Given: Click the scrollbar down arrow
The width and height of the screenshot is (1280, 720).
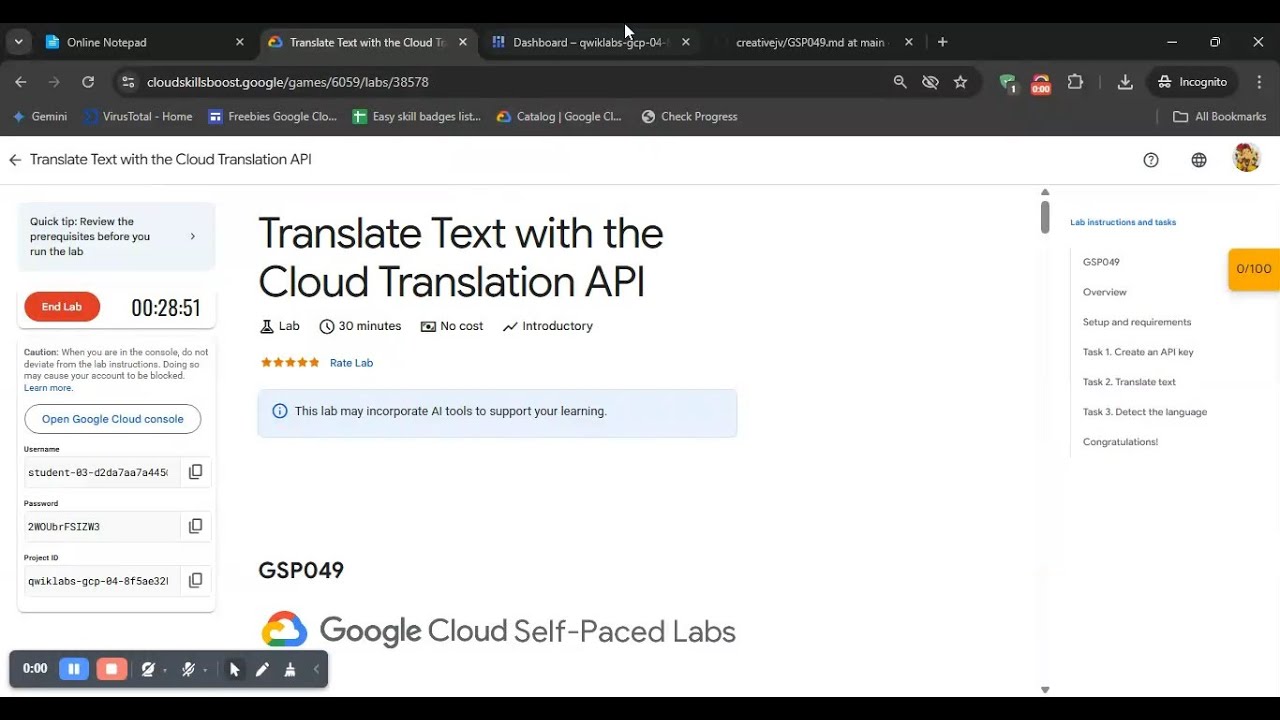Looking at the screenshot, I should [1045, 690].
